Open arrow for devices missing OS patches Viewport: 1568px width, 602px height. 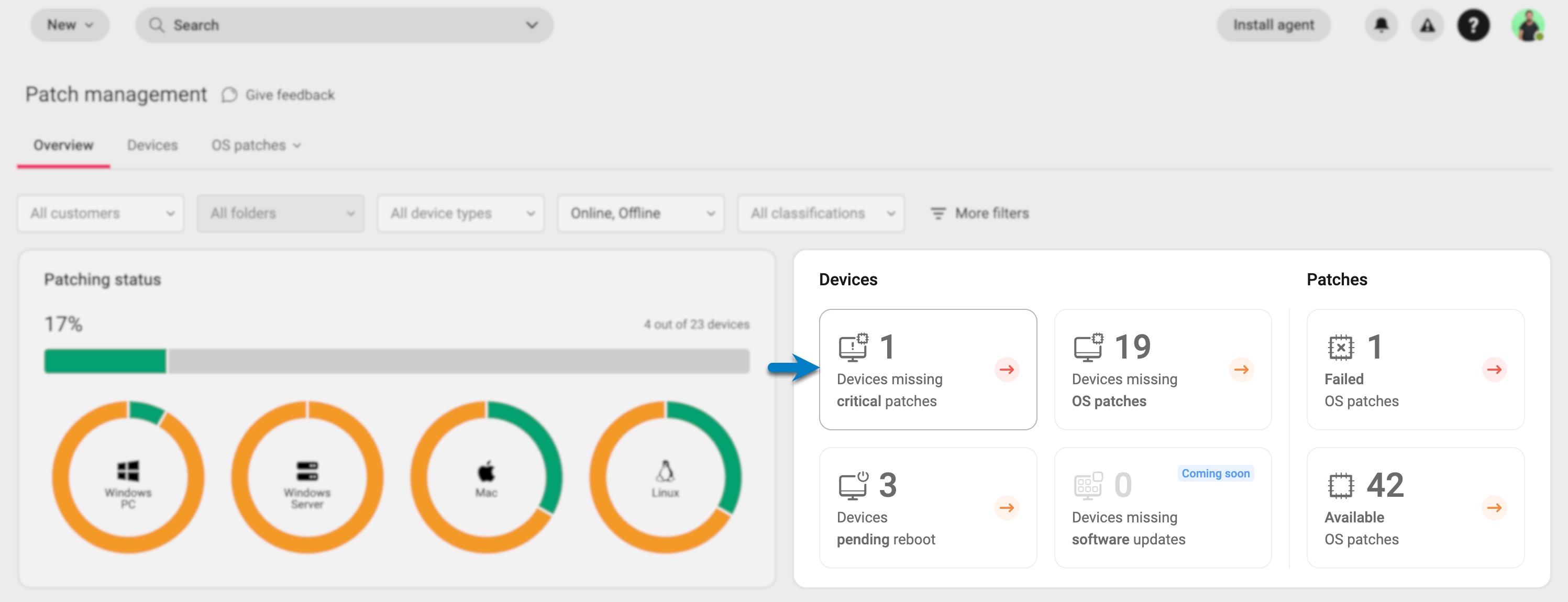(1242, 370)
